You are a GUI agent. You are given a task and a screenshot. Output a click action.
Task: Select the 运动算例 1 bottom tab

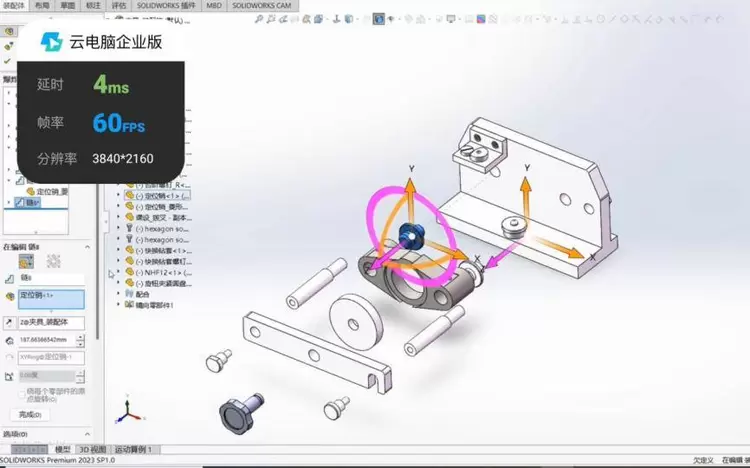point(133,450)
